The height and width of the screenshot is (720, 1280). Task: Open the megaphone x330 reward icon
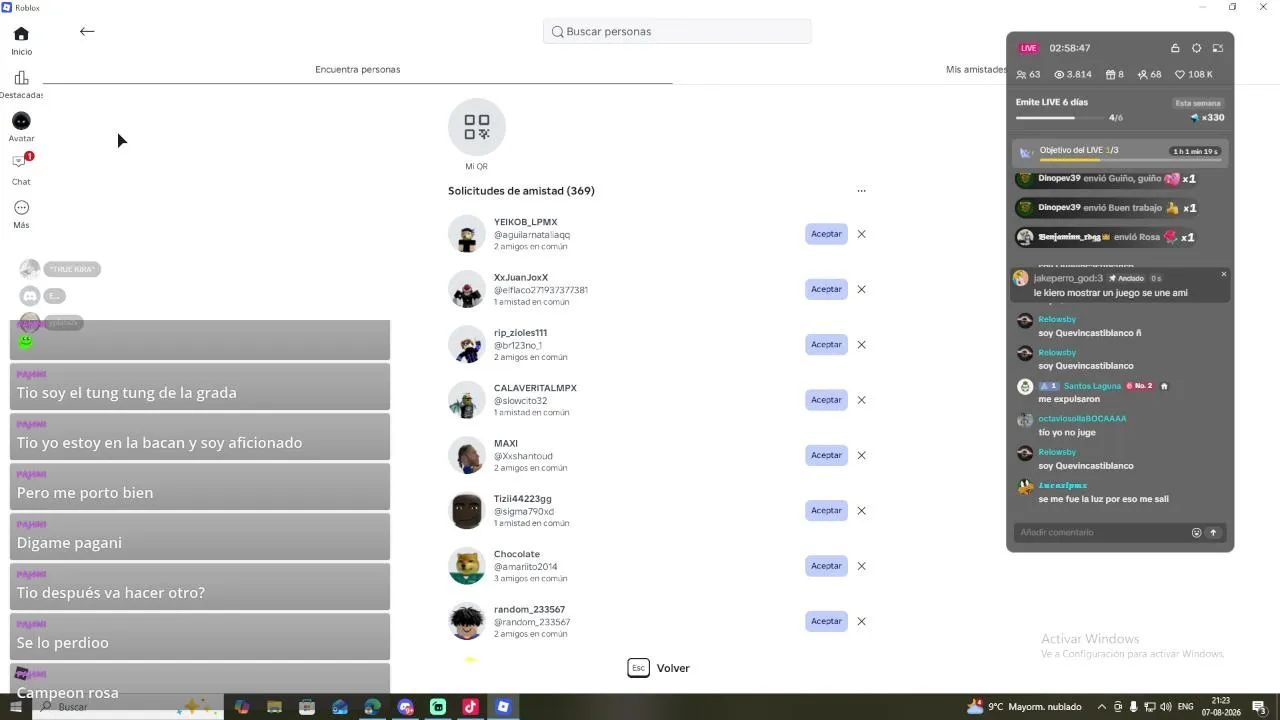tap(1194, 118)
